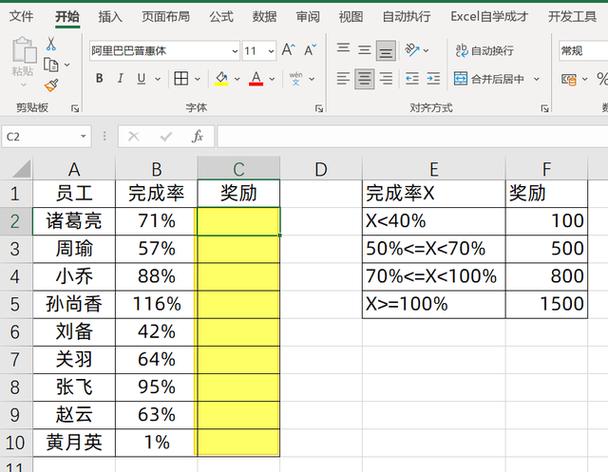This screenshot has width=608, height=472.
Task: Click the accounting number format icon
Action: (569, 80)
